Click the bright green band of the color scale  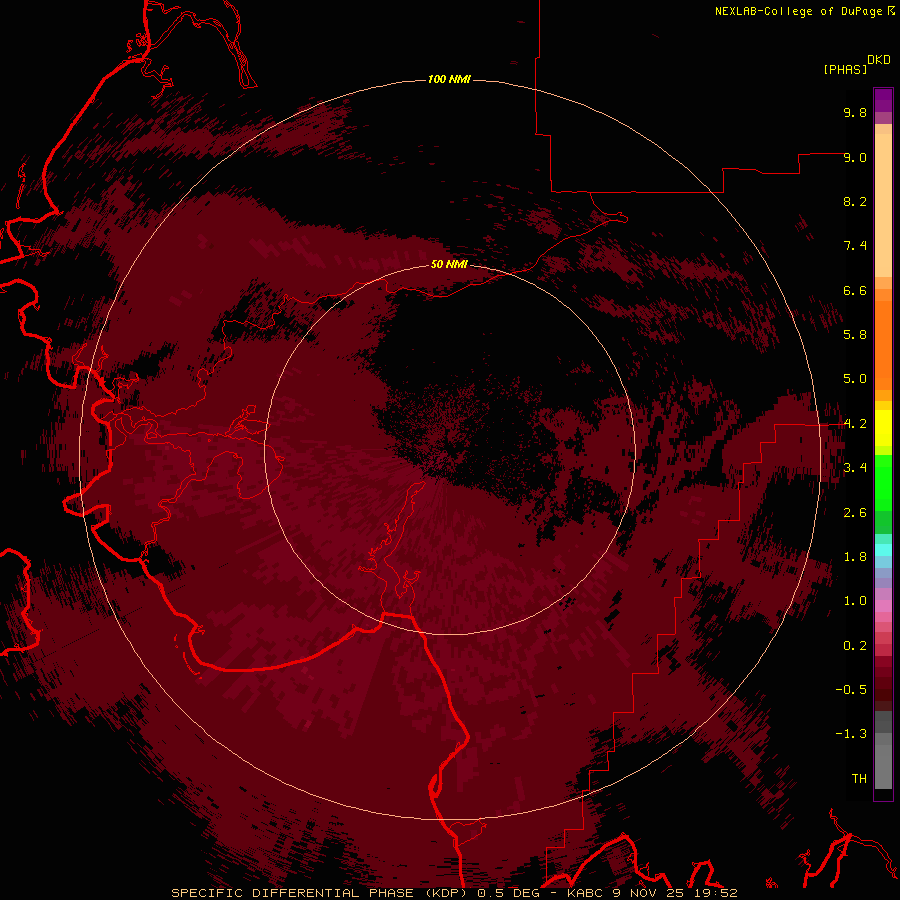click(883, 483)
